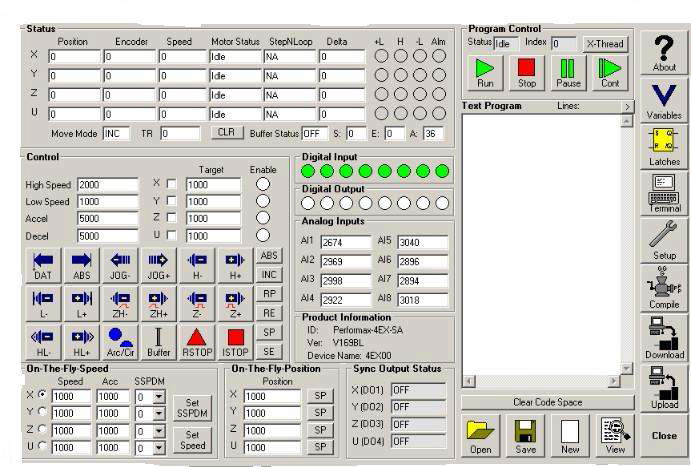This screenshot has width=691, height=467.
Task: Compile the text program
Action: pos(664,287)
